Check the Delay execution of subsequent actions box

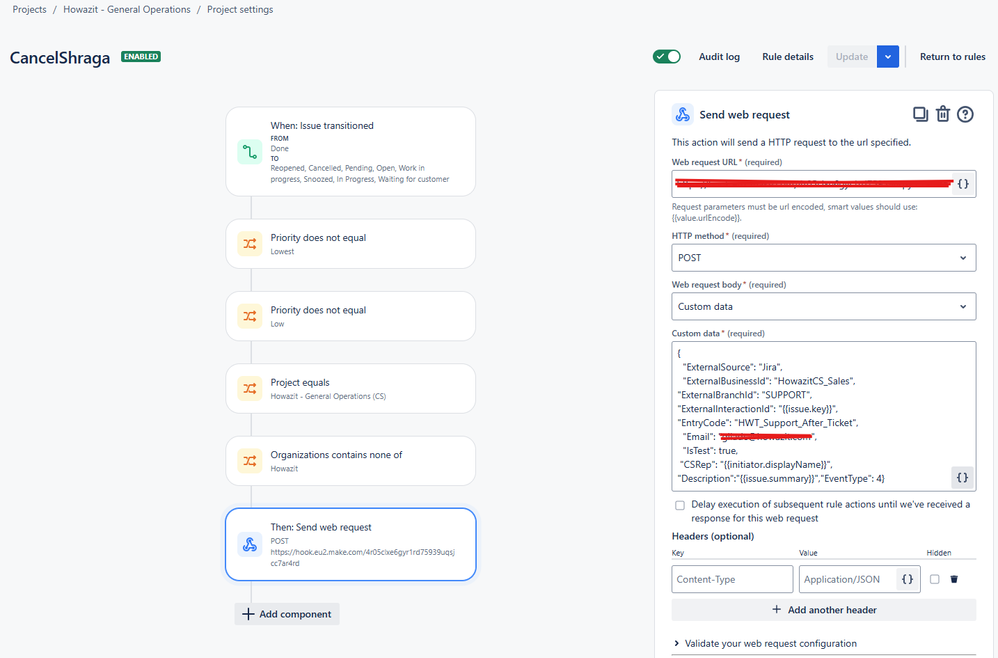pyautogui.click(x=680, y=505)
